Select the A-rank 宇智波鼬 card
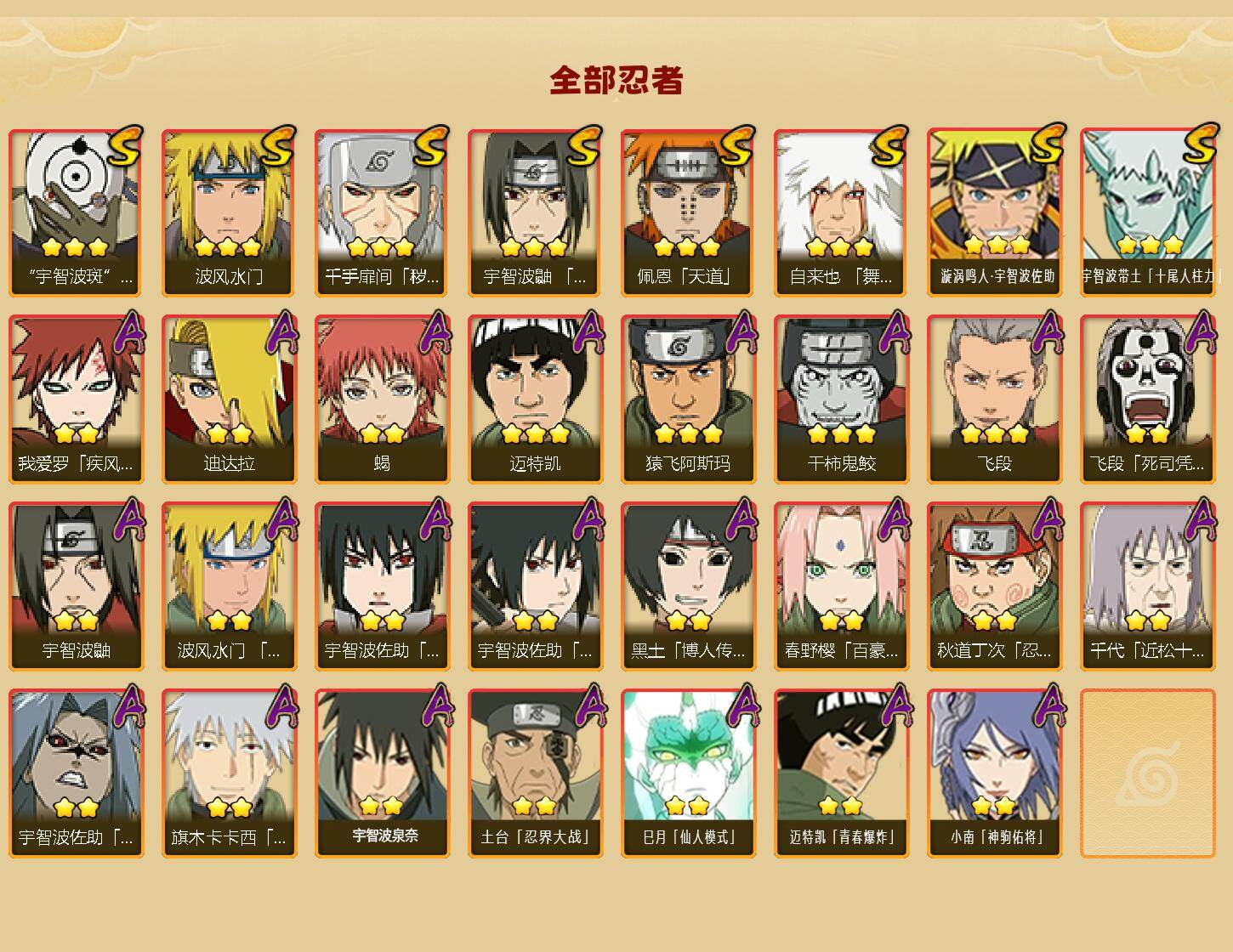 (76, 586)
